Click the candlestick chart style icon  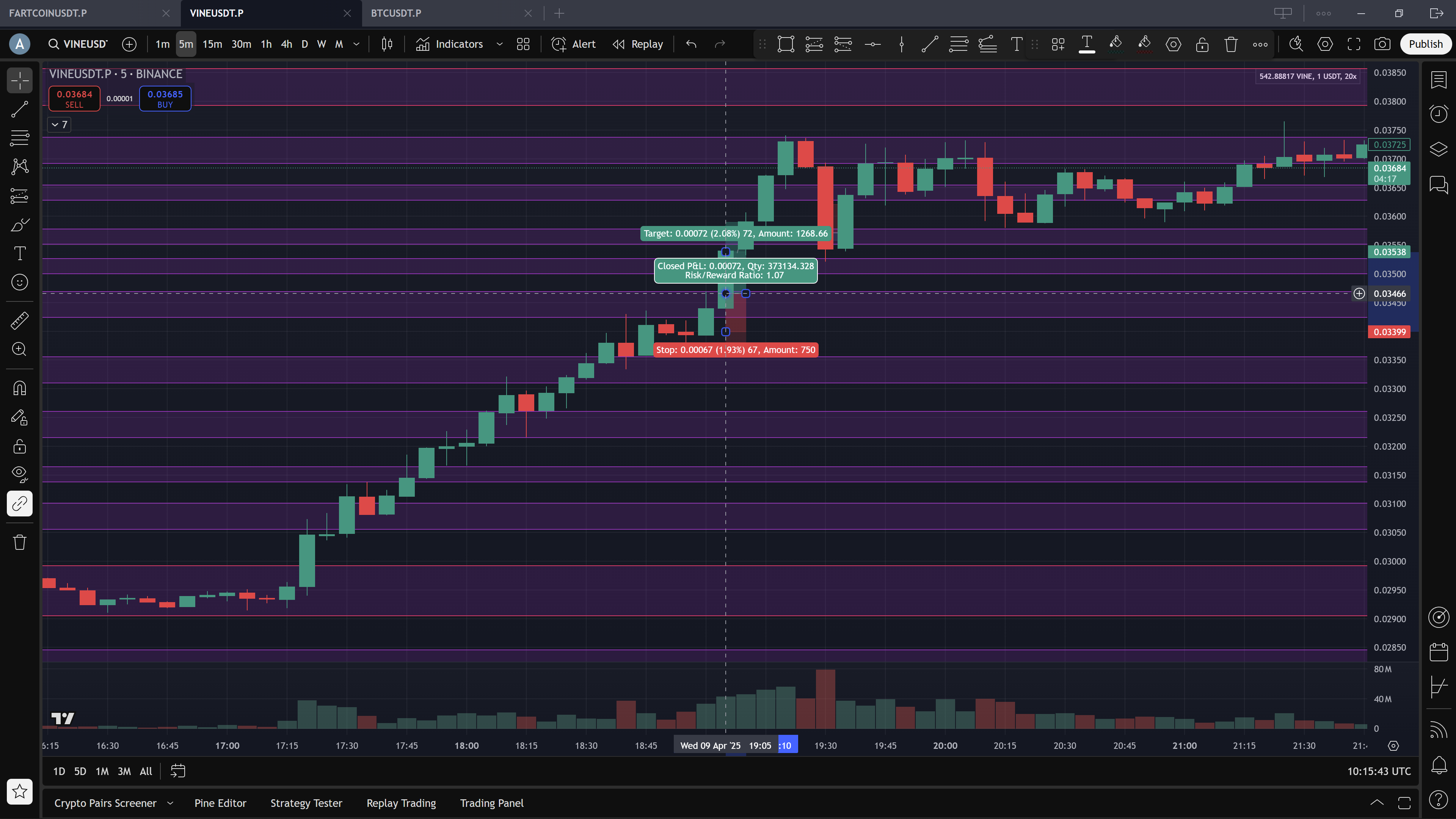(x=387, y=44)
